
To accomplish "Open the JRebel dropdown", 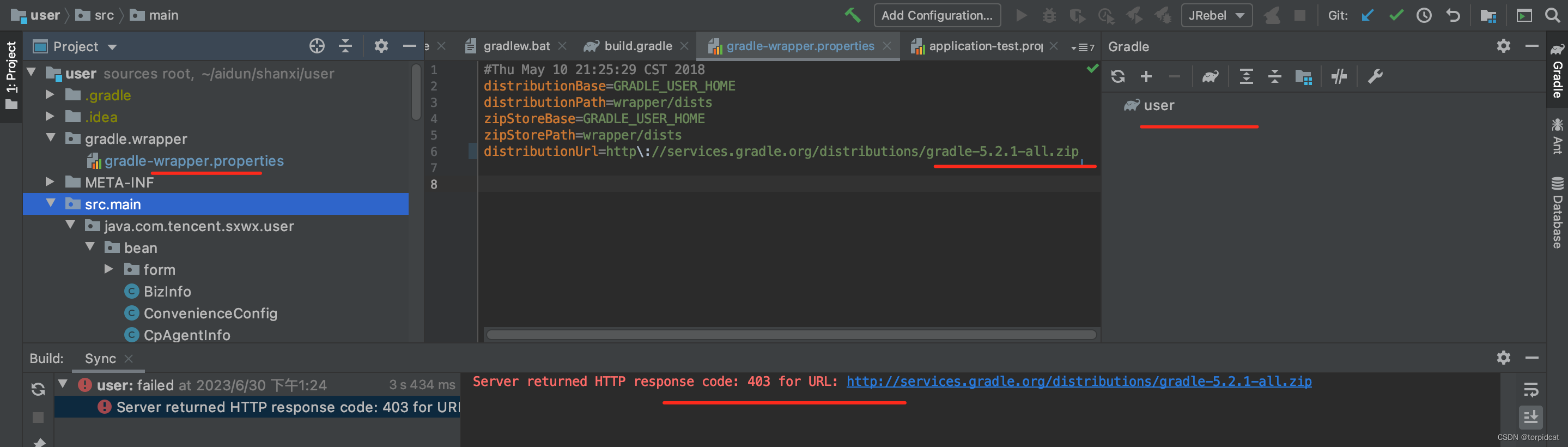I will [1216, 15].
